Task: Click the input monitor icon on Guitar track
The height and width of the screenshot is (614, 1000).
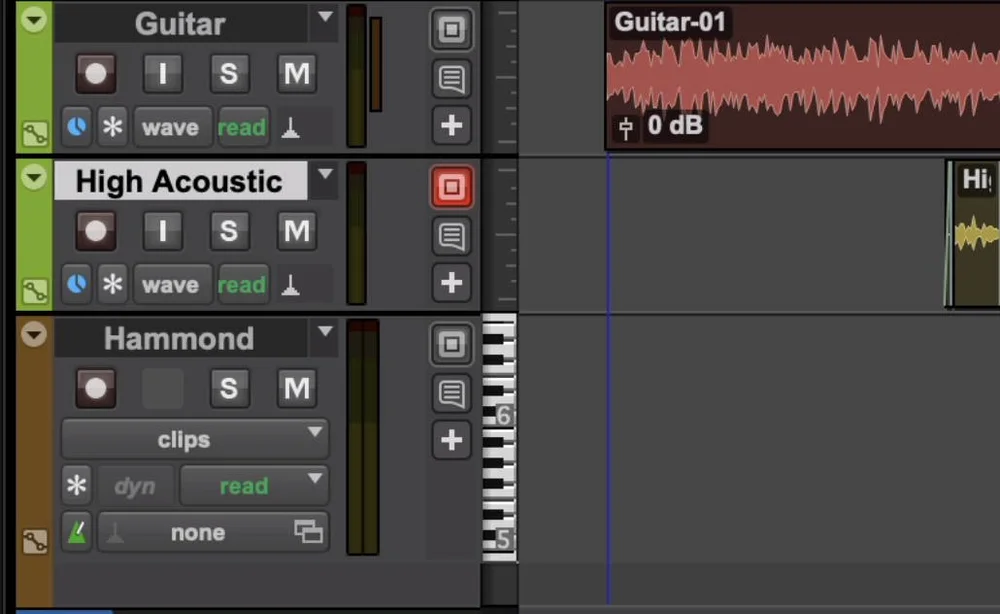Action: pyautogui.click(x=162, y=74)
